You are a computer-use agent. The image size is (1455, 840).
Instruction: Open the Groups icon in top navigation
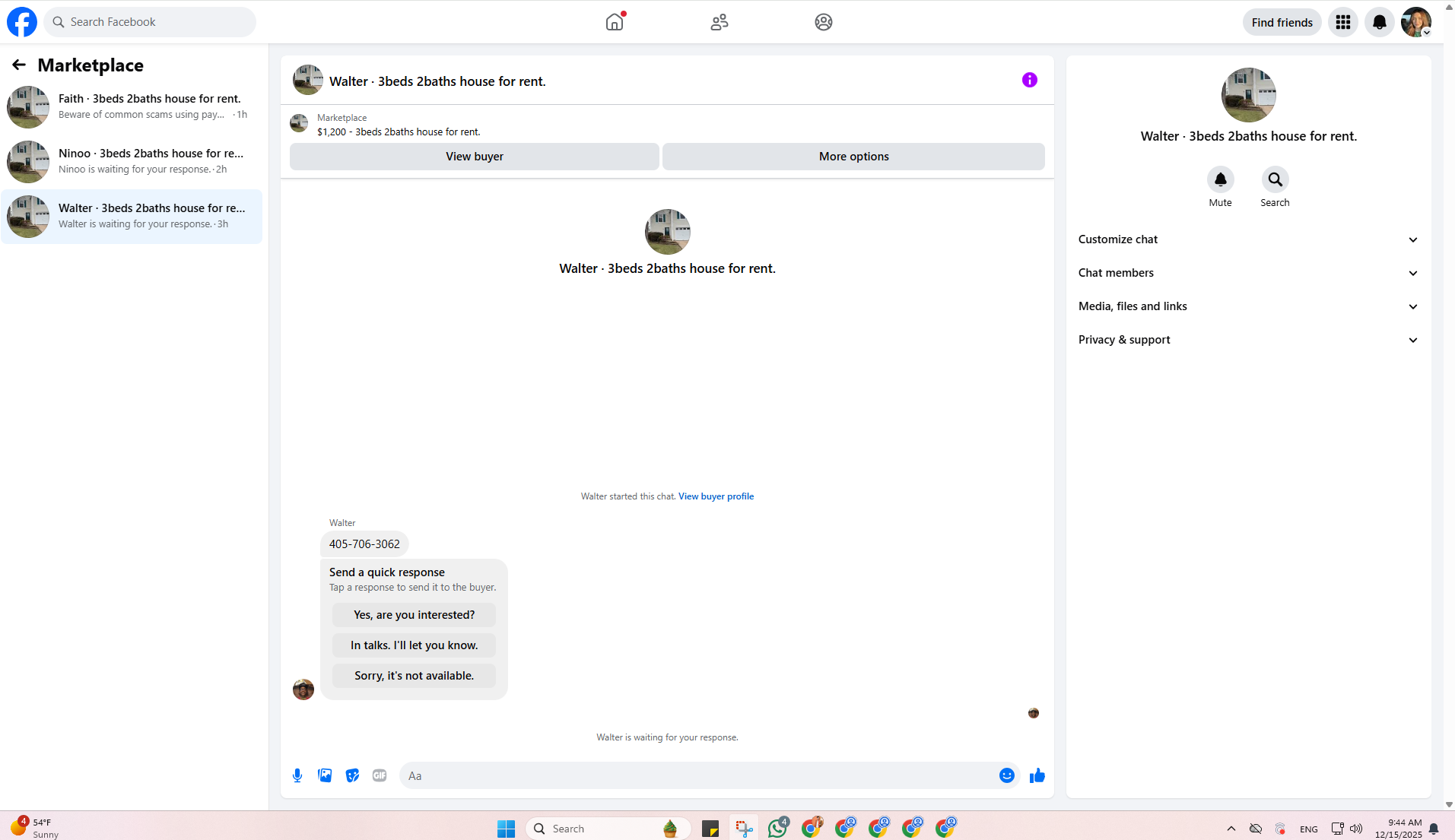point(824,22)
